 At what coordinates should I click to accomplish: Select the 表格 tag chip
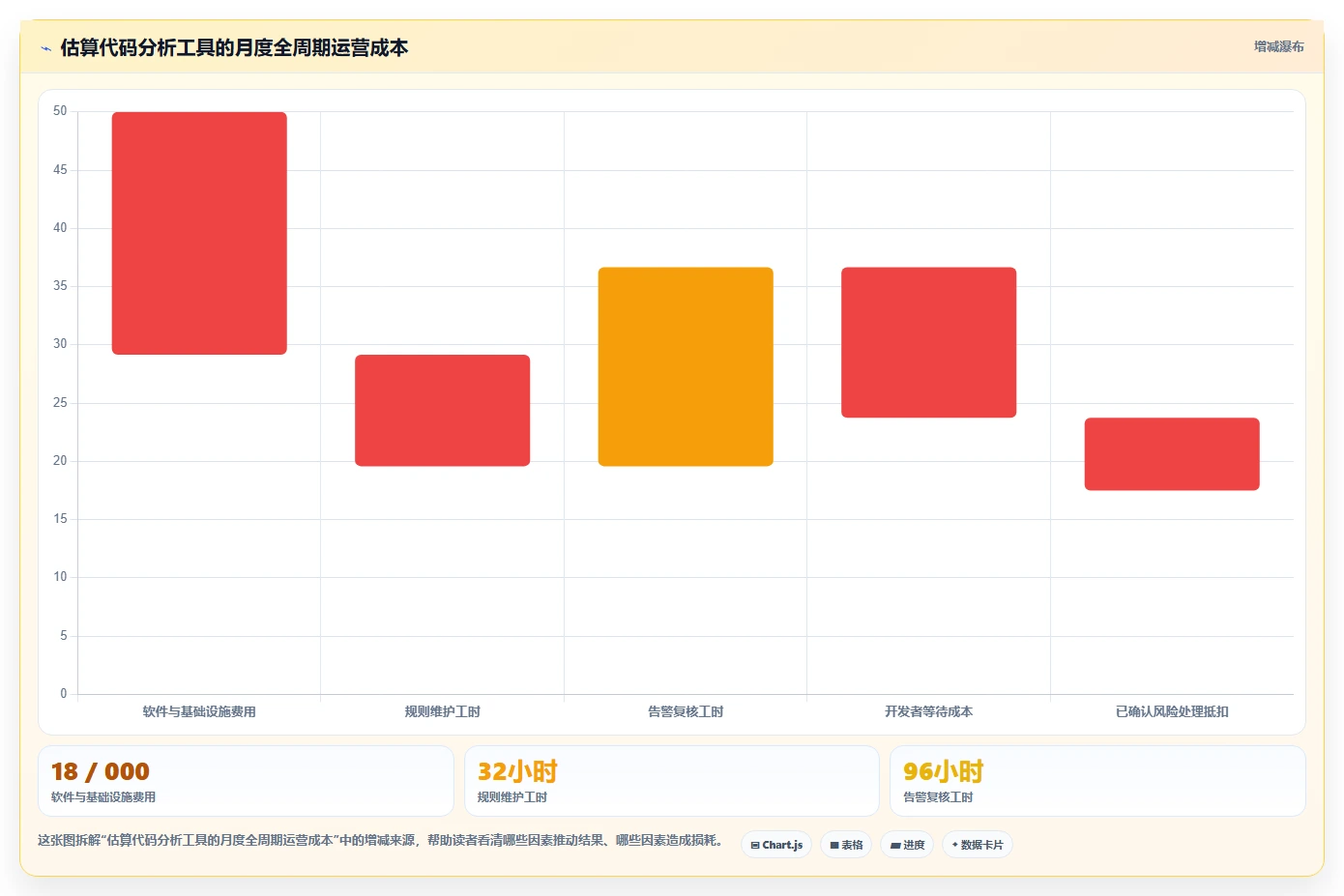[x=846, y=845]
